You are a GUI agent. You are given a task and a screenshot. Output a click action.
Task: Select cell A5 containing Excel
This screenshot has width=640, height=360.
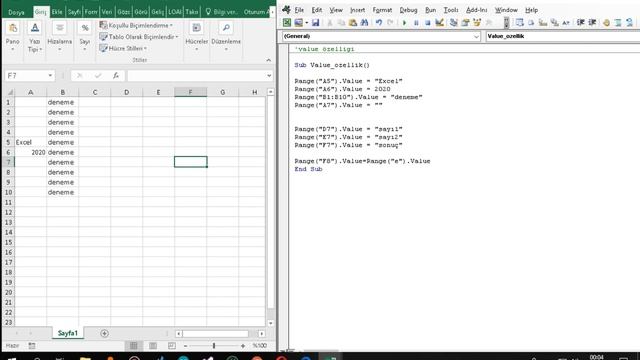click(31, 142)
